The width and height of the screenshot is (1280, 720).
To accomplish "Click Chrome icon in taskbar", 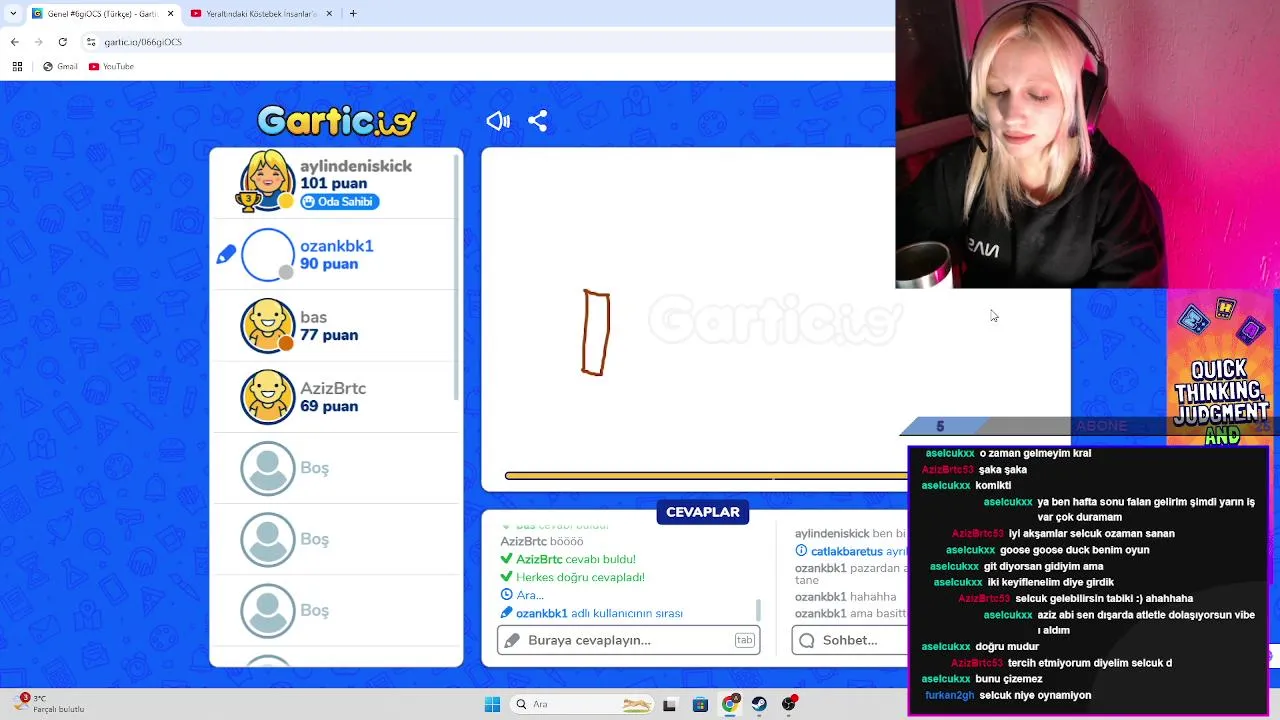I will pyautogui.click(x=730, y=704).
